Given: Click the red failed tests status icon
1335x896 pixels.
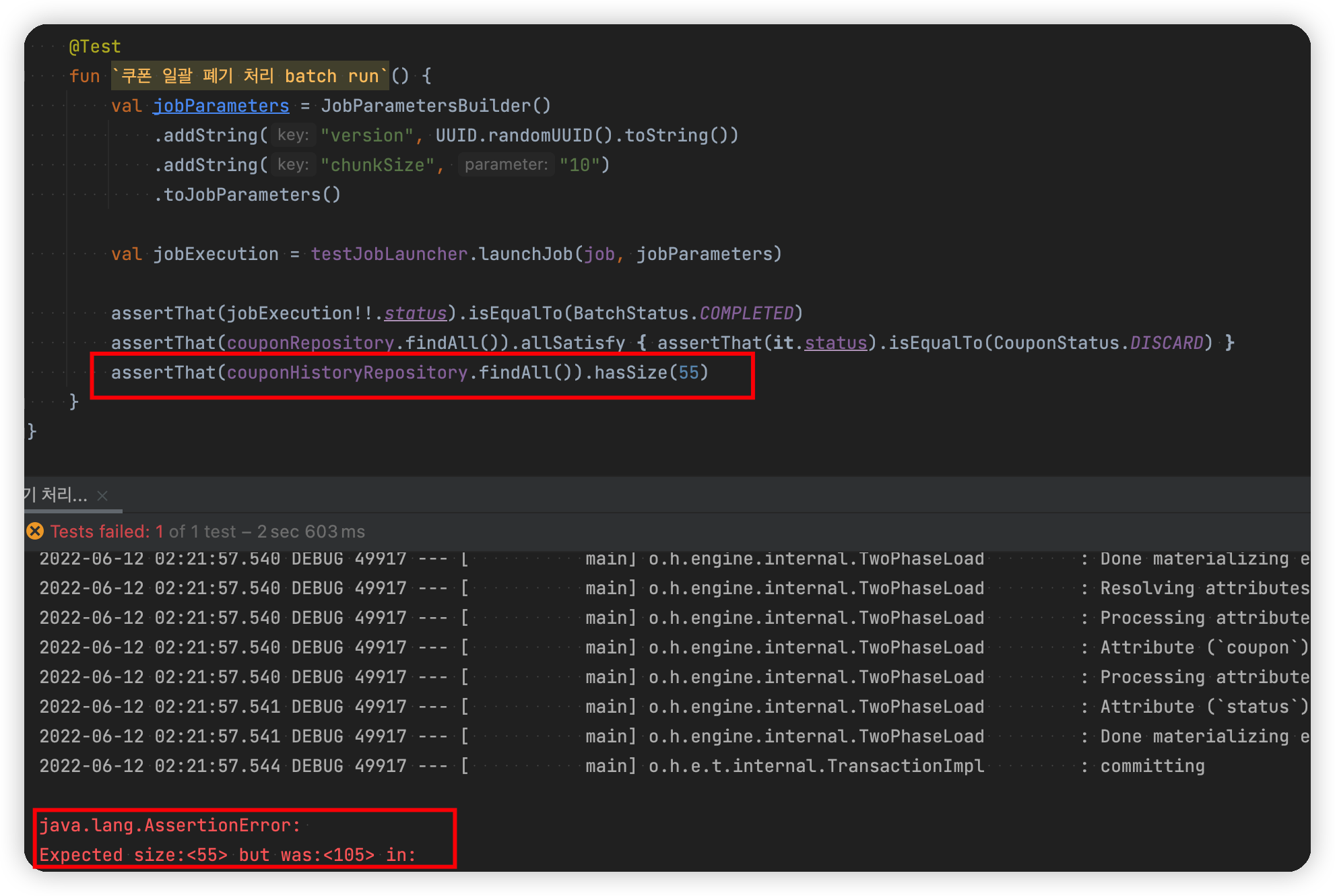Looking at the screenshot, I should pyautogui.click(x=35, y=532).
